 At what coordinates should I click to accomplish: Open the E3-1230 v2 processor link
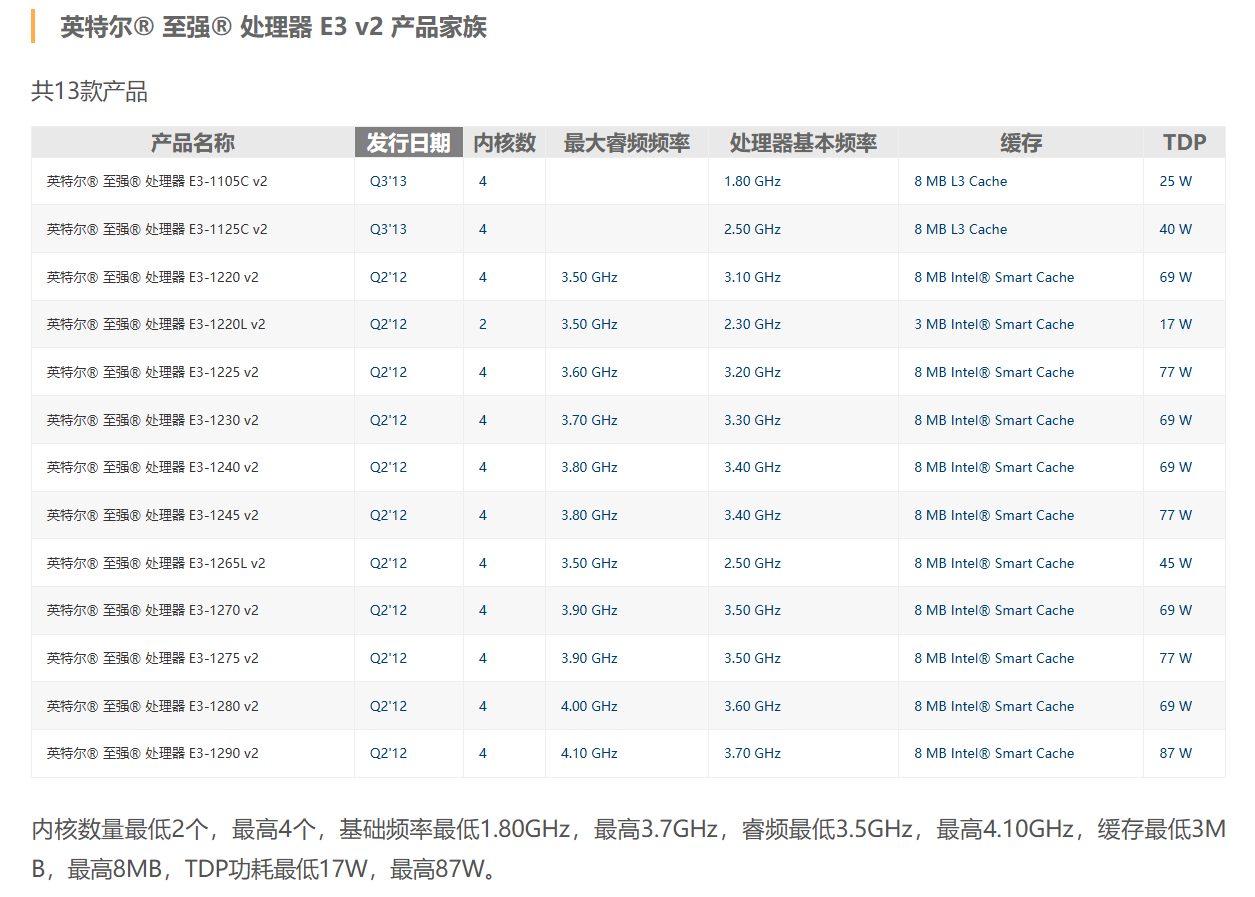pos(152,420)
